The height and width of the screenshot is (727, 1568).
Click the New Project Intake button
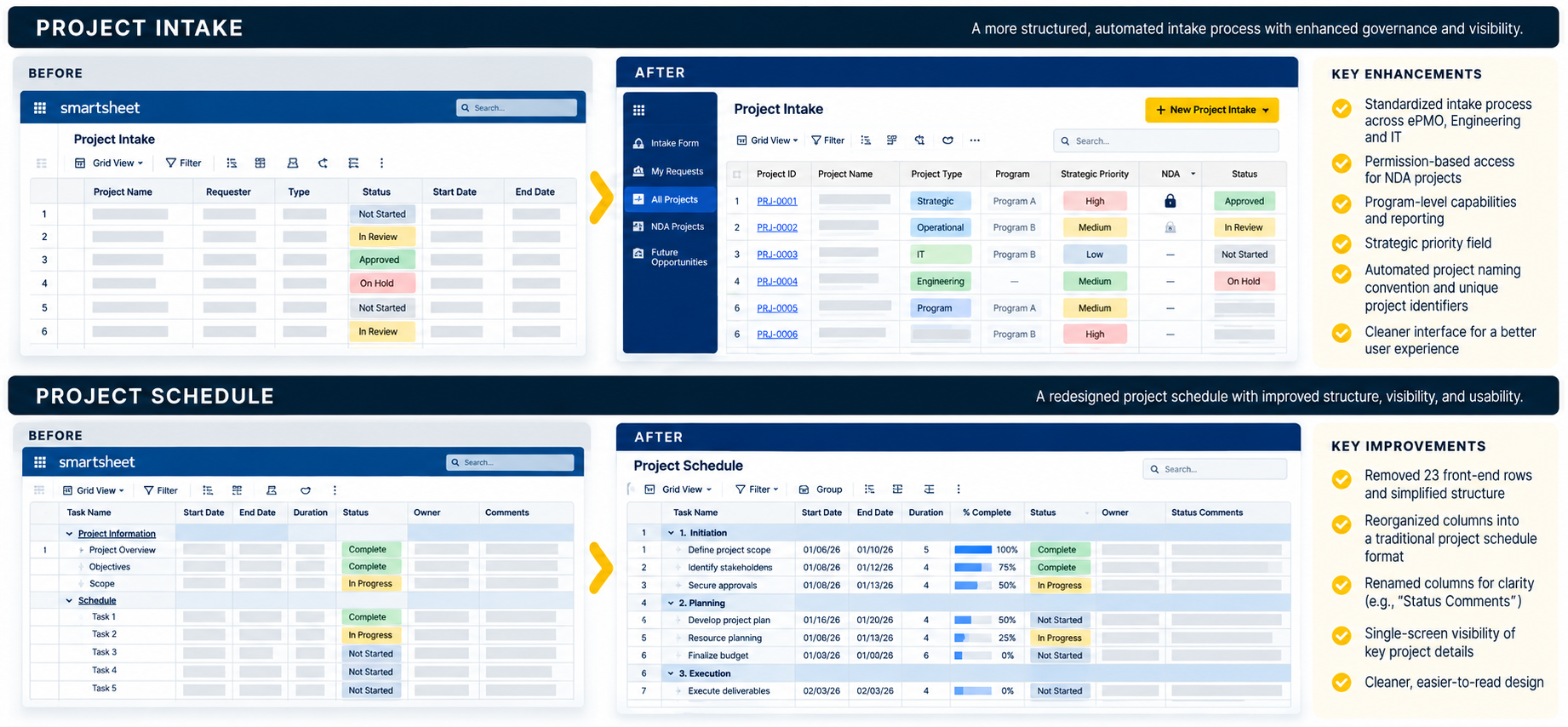[1211, 110]
